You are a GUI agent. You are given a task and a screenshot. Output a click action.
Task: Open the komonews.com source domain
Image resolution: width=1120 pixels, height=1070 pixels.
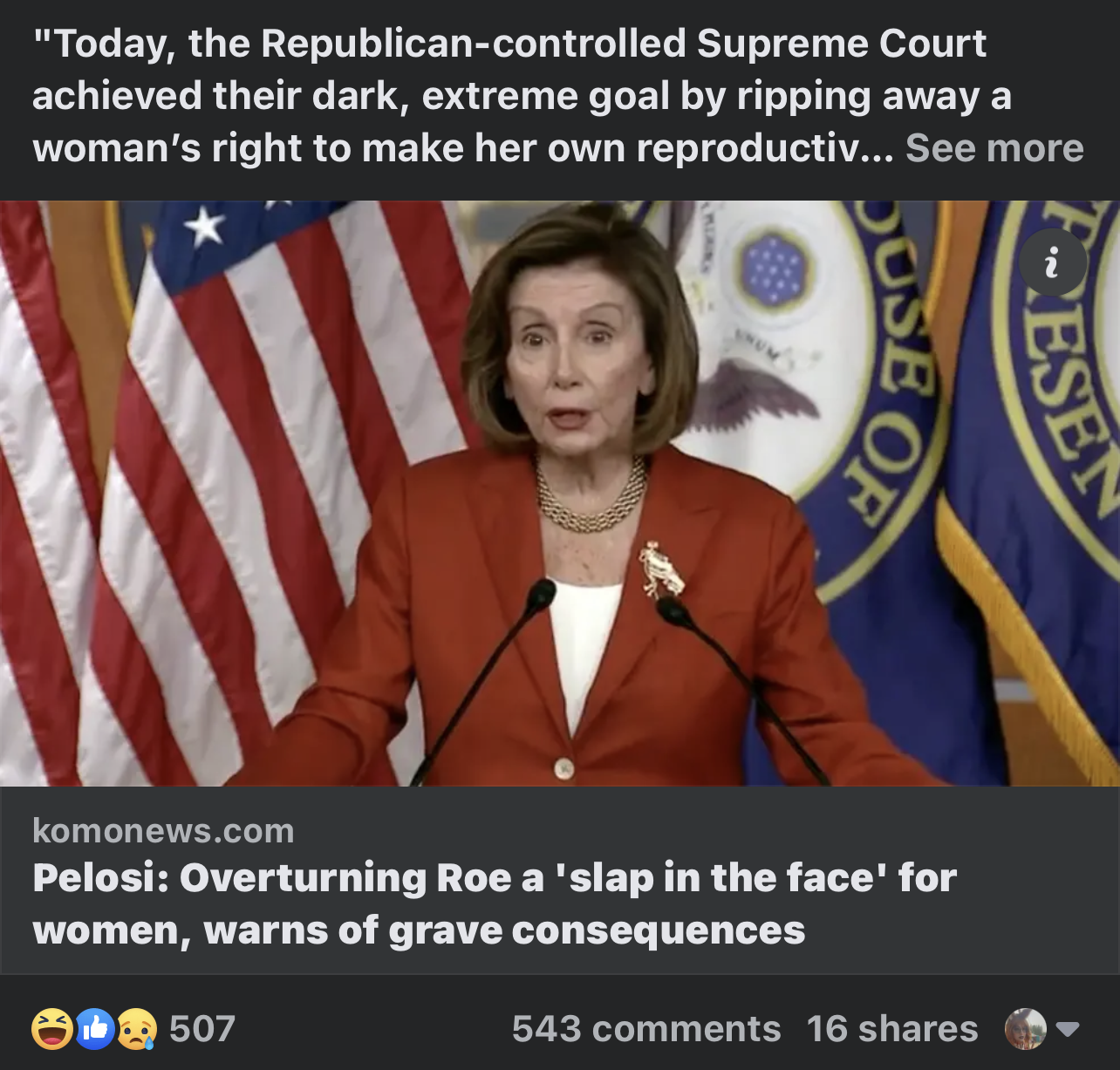click(163, 831)
